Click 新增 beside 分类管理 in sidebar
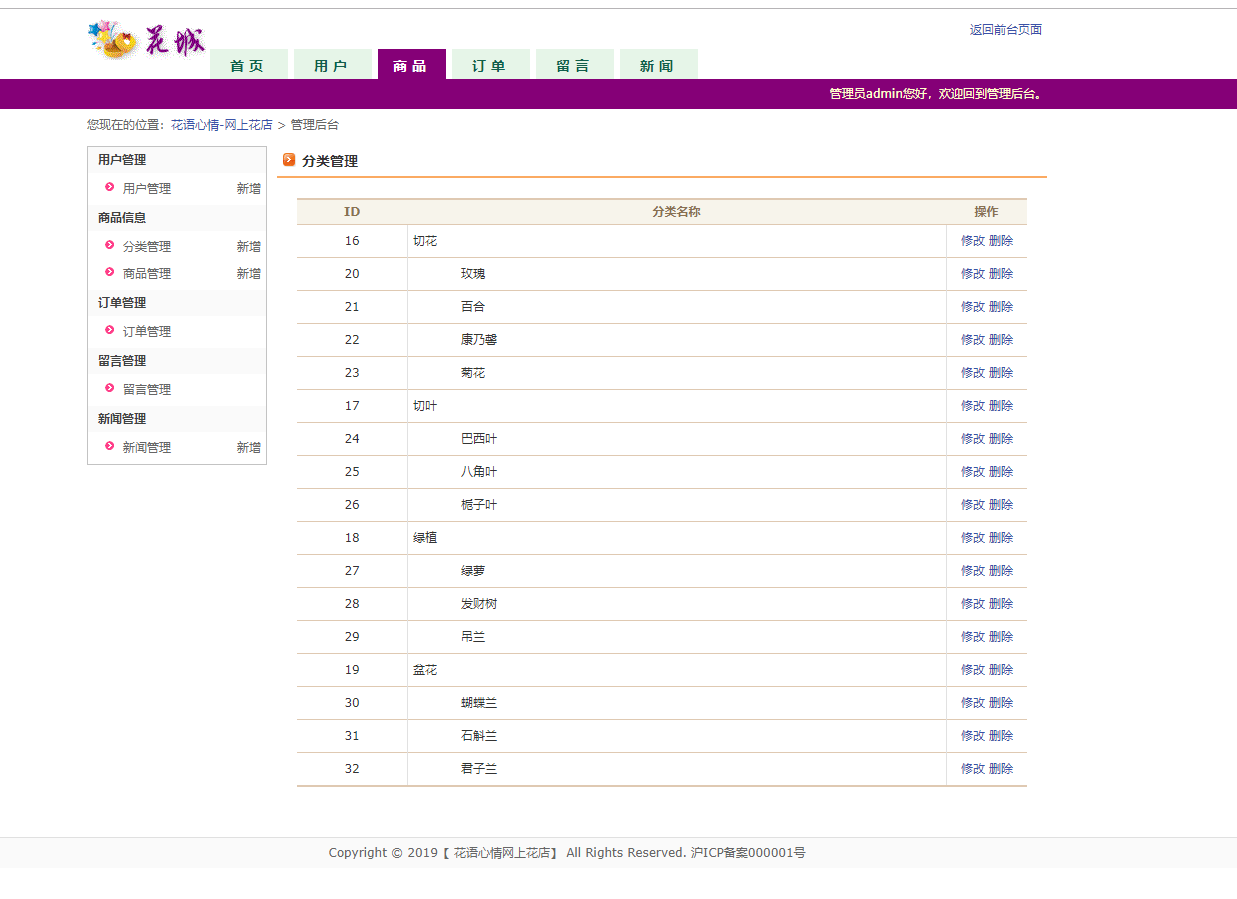Viewport: 1237px width, 899px height. pos(248,246)
